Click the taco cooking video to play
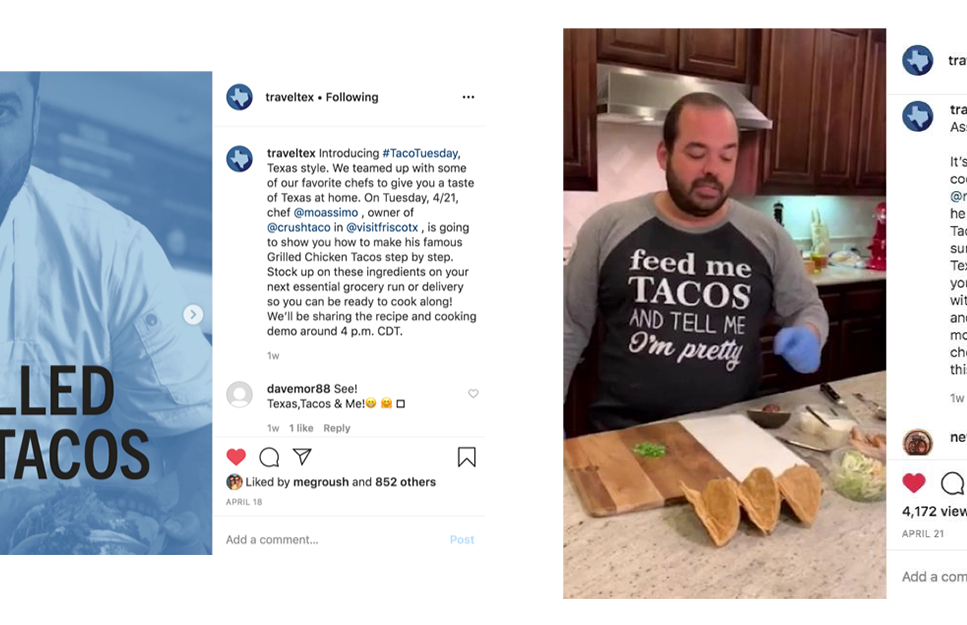This screenshot has height=625, width=967. click(x=725, y=313)
